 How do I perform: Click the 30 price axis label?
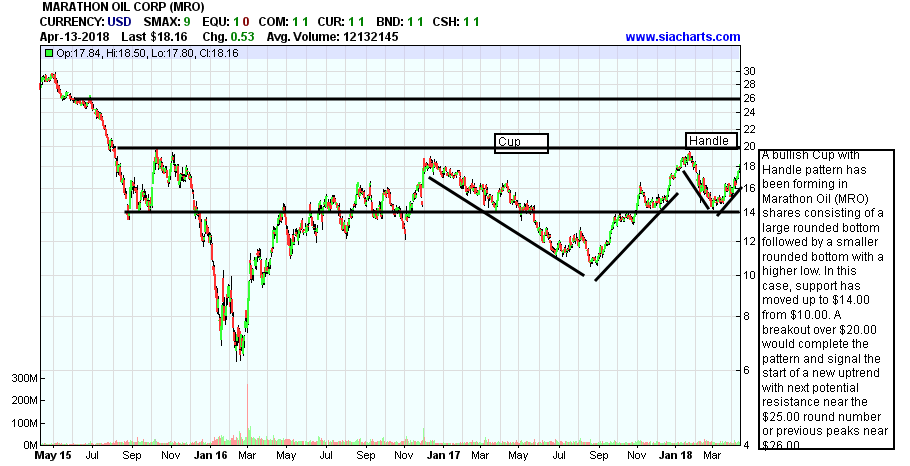click(x=749, y=71)
